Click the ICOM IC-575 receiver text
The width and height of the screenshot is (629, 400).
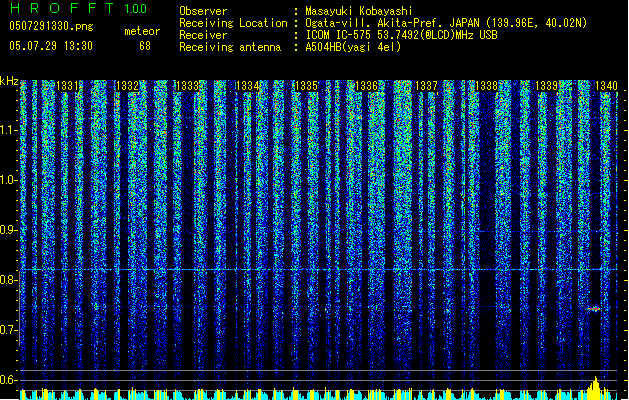pyautogui.click(x=401, y=35)
